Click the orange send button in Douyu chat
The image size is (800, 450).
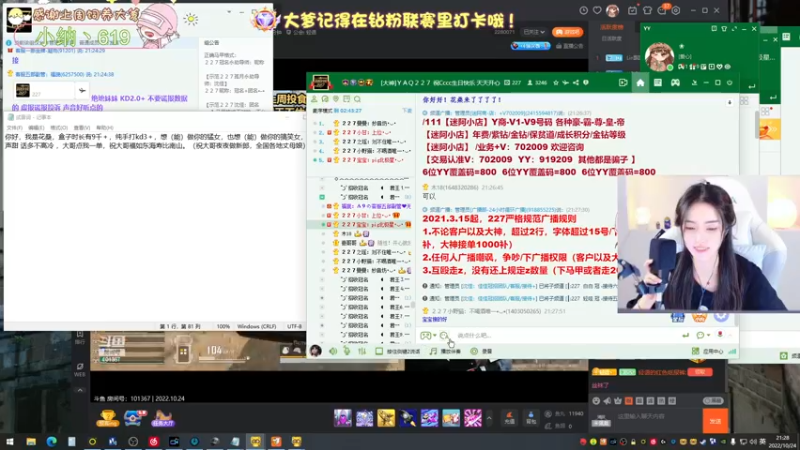[x=715, y=421]
